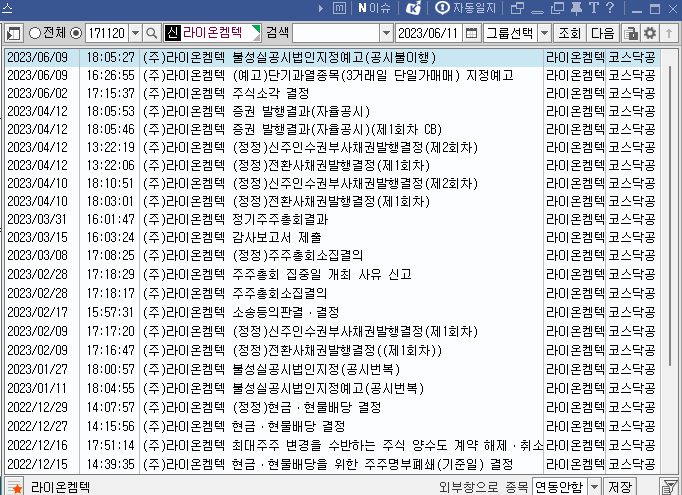Open 소송등의판결ㆍ결정 disclosure
The height and width of the screenshot is (495, 682).
332,312
